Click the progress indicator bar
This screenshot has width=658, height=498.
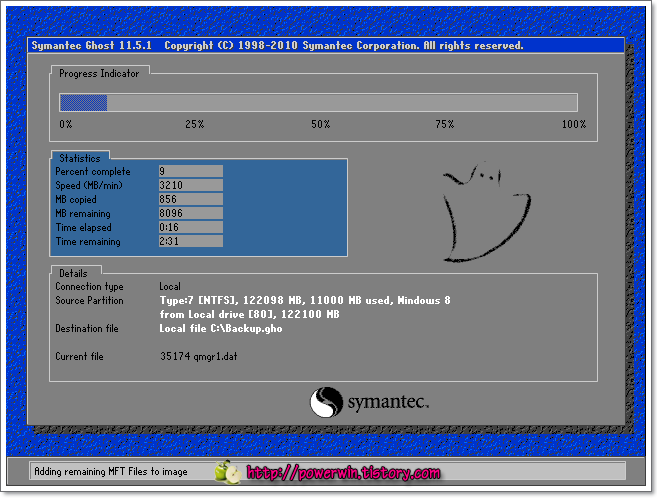click(319, 102)
